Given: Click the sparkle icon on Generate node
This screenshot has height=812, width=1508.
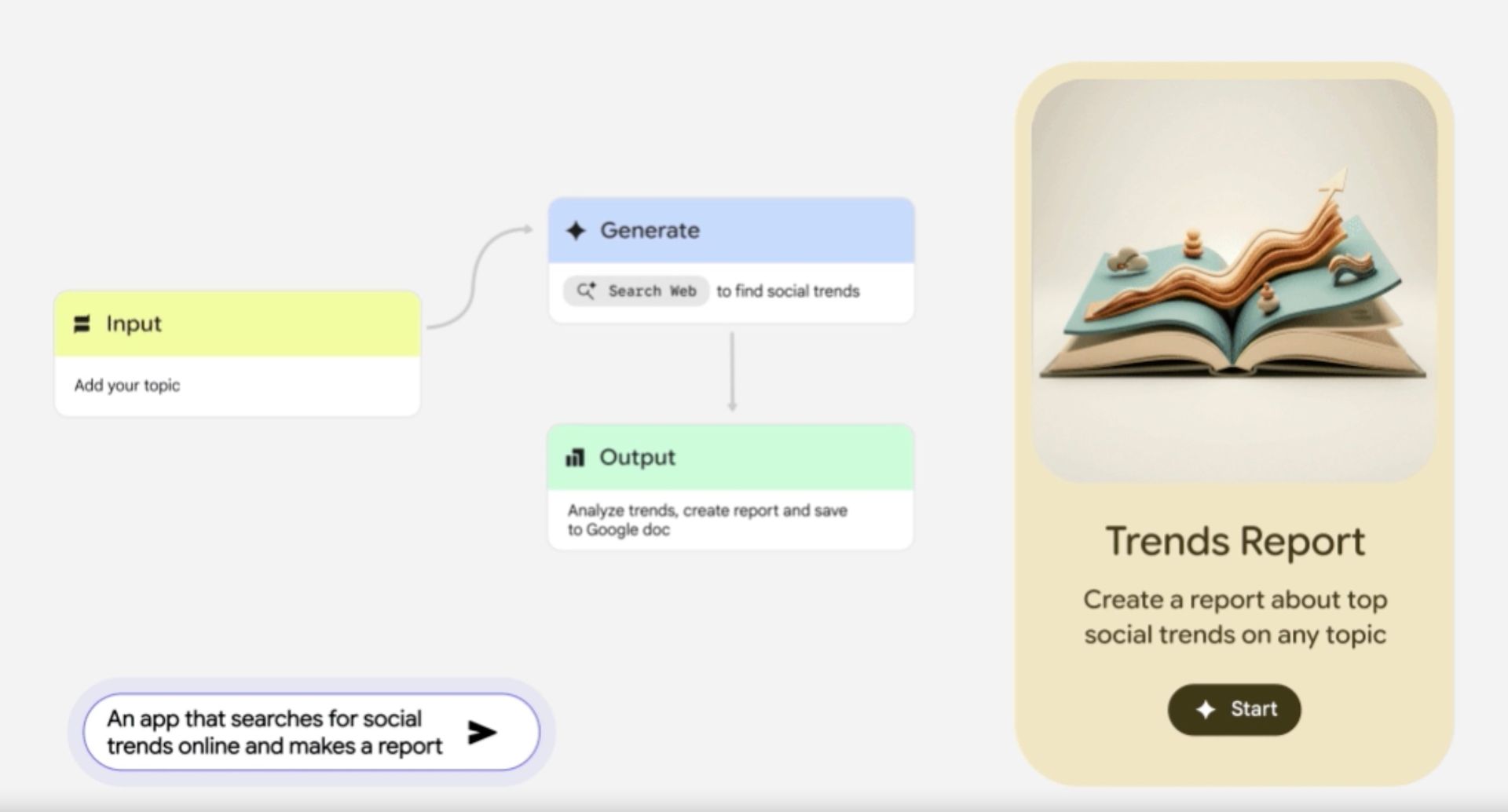Looking at the screenshot, I should (x=576, y=231).
